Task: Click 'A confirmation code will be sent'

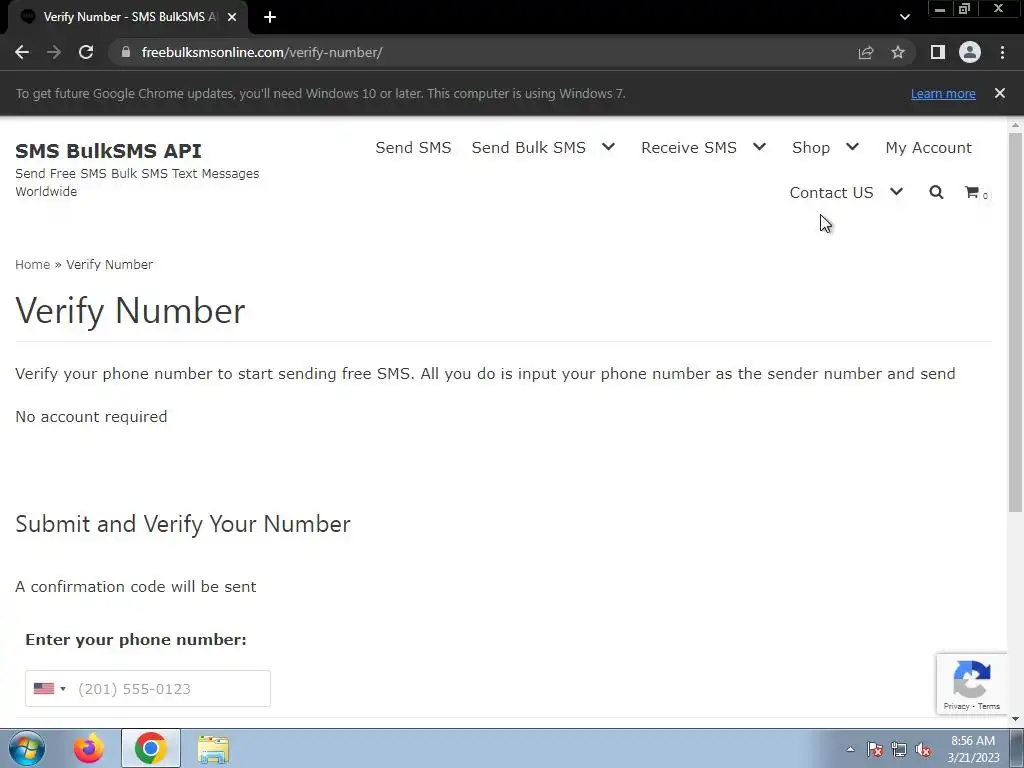Action: [x=136, y=586]
